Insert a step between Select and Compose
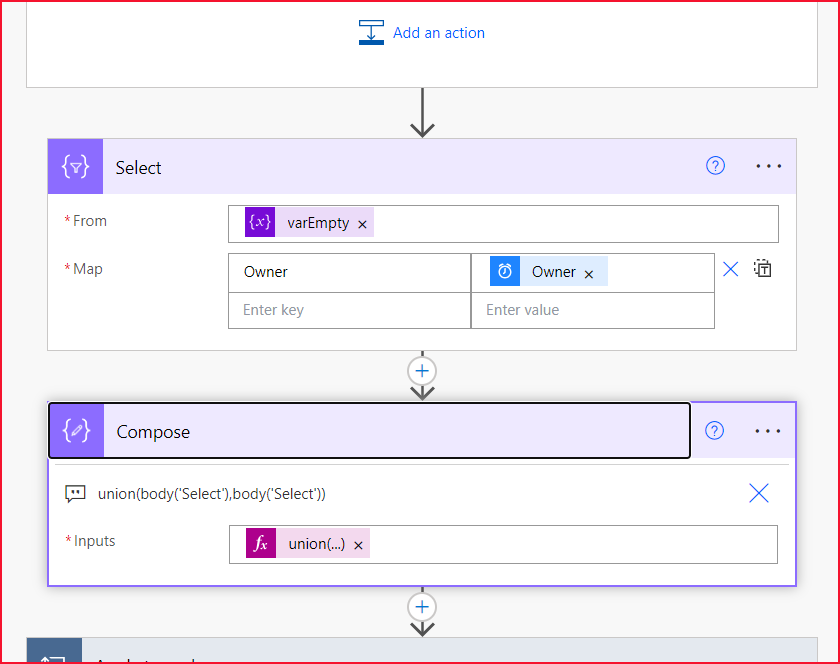The height and width of the screenshot is (664, 840). [422, 371]
